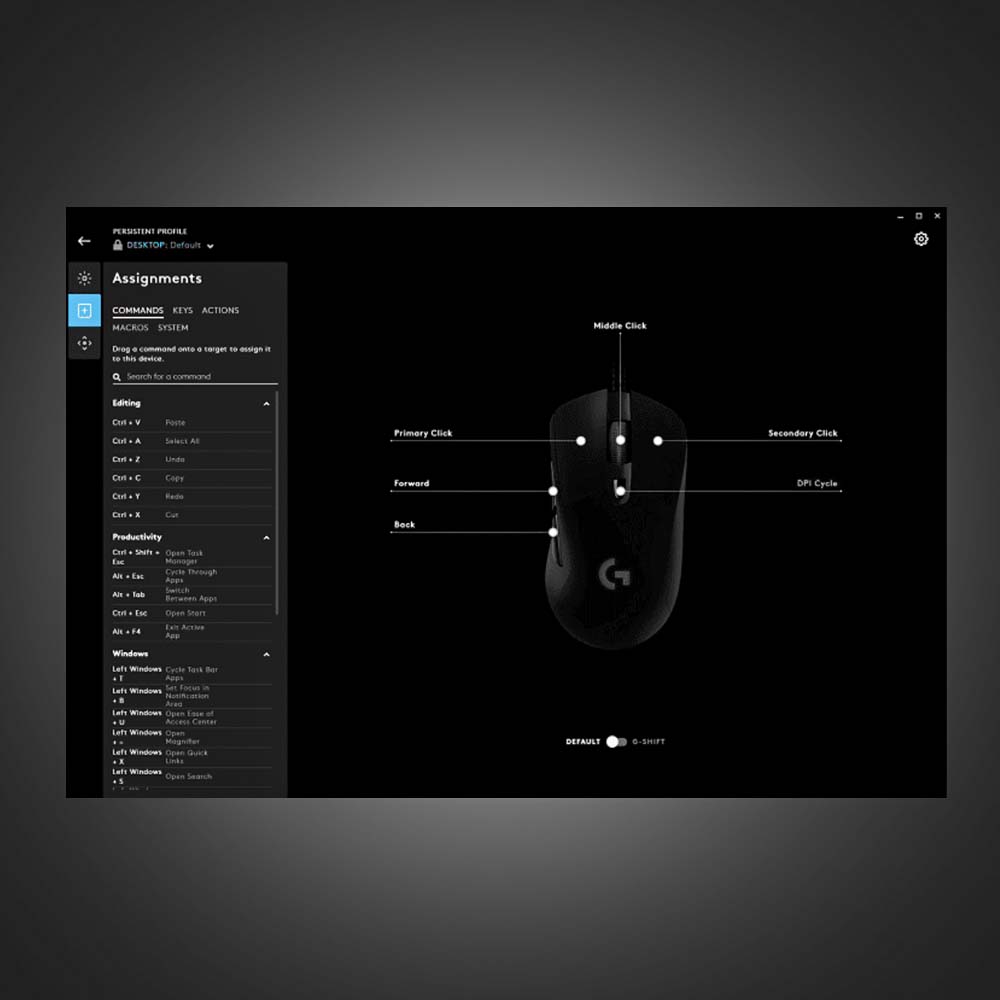Click the back arrow icon
Viewport: 1000px width, 1000px height.
84,241
